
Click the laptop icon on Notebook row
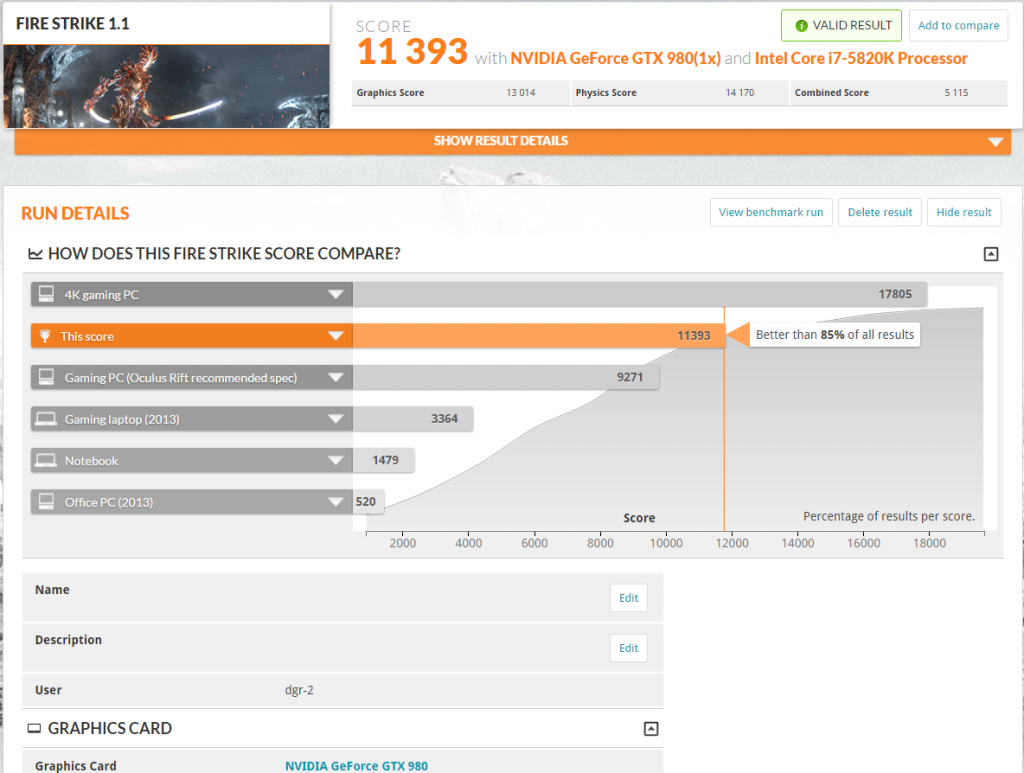(46, 460)
